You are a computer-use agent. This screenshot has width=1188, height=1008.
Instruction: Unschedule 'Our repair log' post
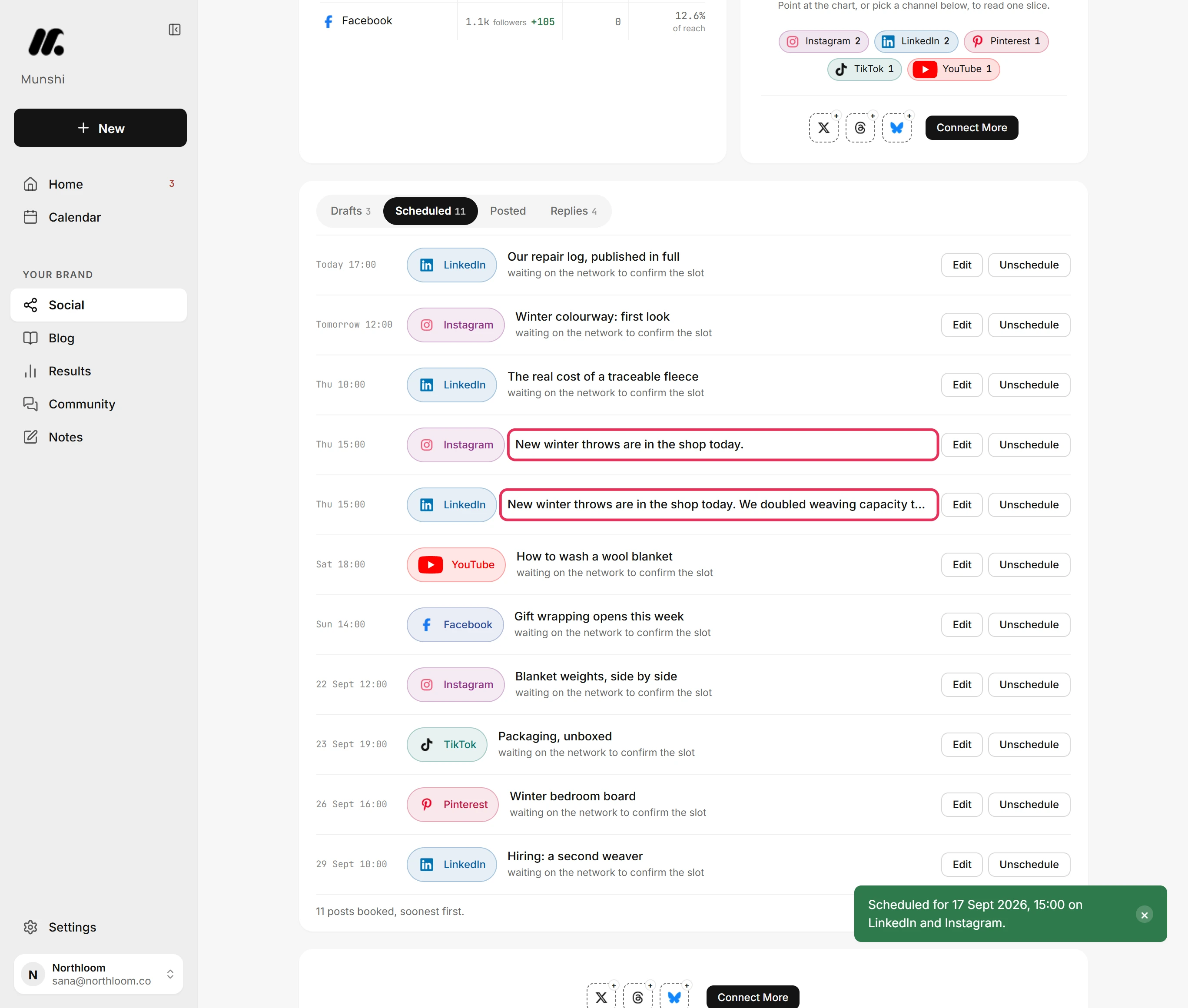coord(1029,265)
